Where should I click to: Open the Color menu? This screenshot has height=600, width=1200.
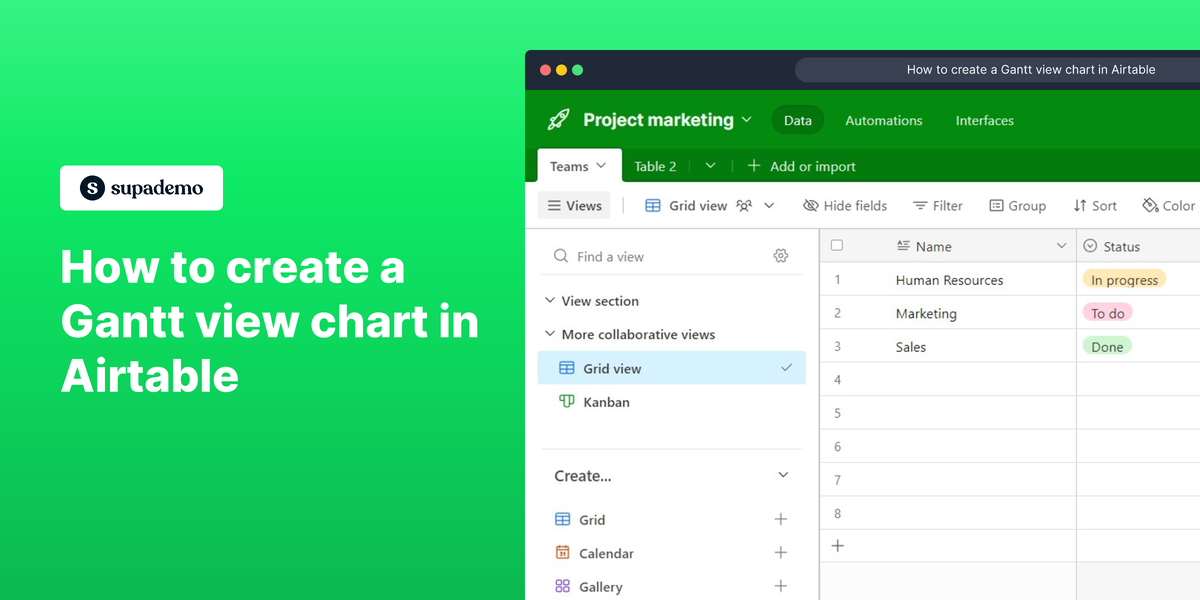click(1169, 205)
